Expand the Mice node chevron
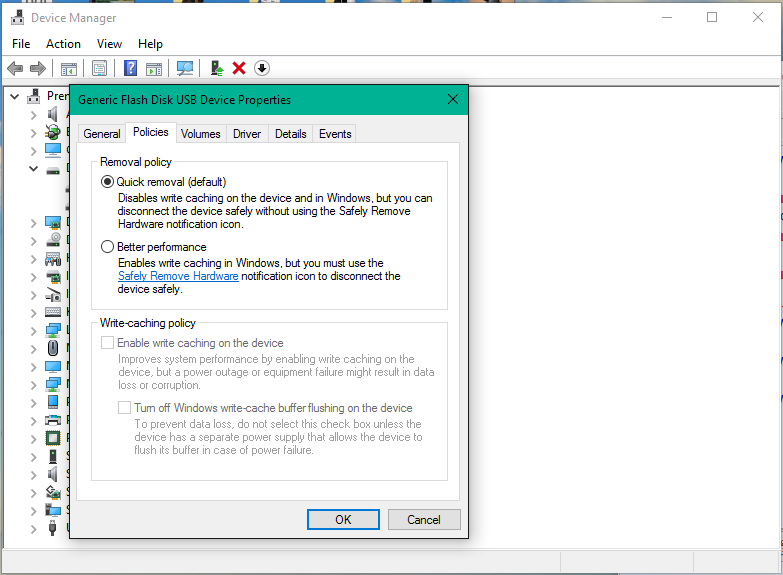Screen dimensions: 783x575 click(x=33, y=349)
